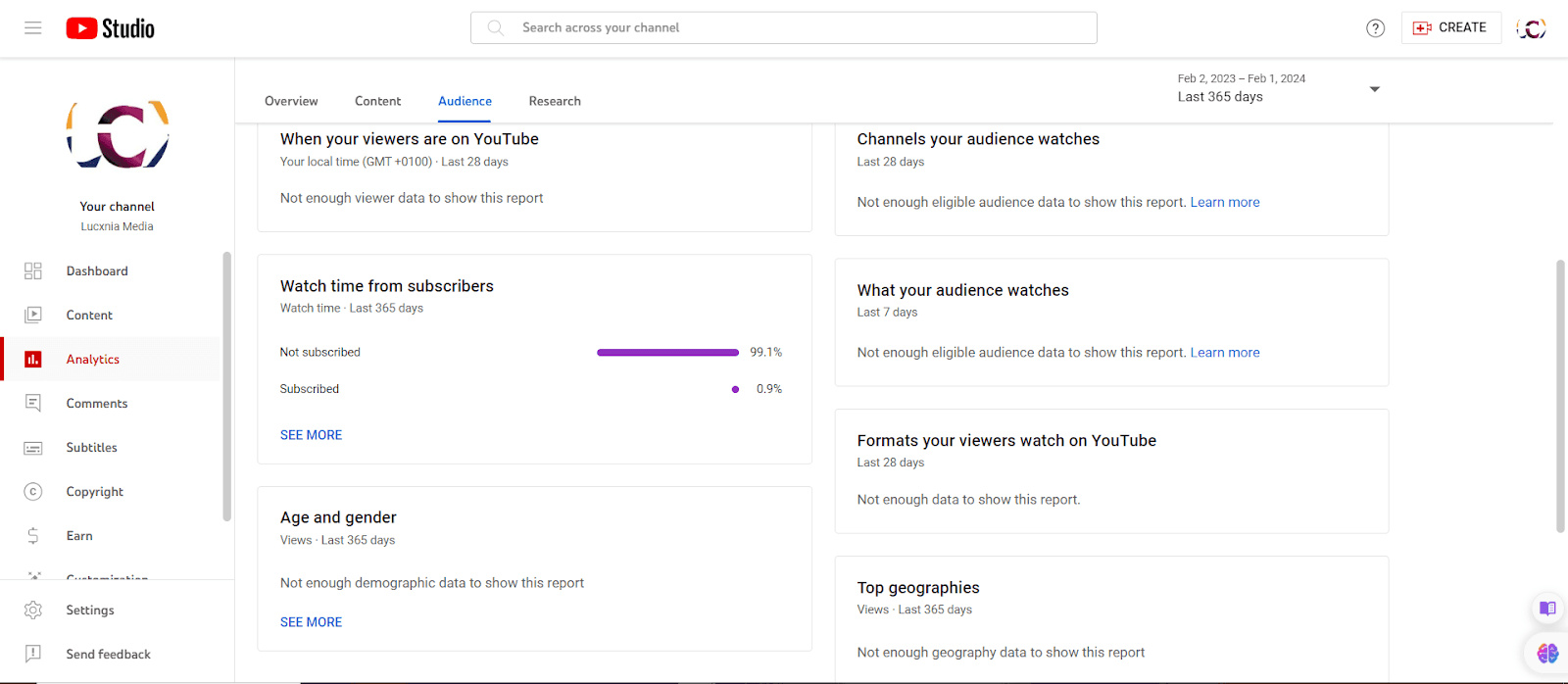This screenshot has width=1568, height=684.
Task: Click the main page scrollbar
Action: pyautogui.click(x=1560, y=396)
